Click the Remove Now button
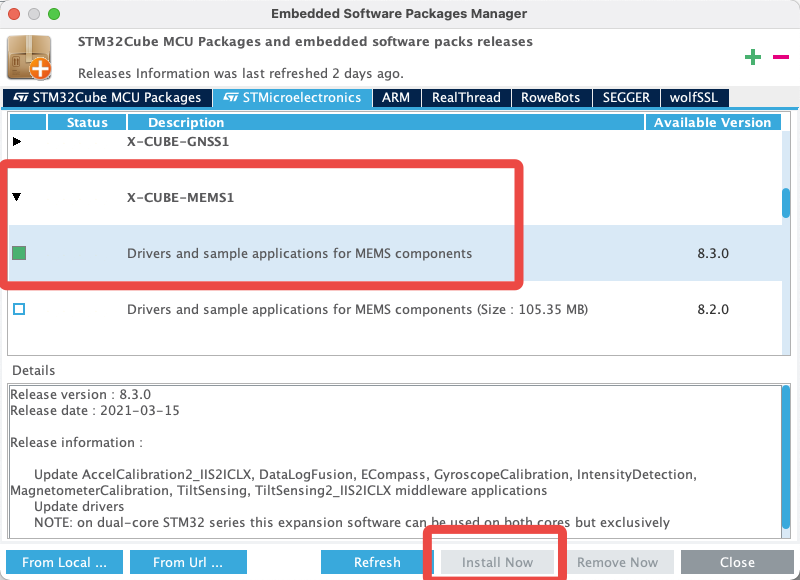The height and width of the screenshot is (580, 800). point(617,562)
